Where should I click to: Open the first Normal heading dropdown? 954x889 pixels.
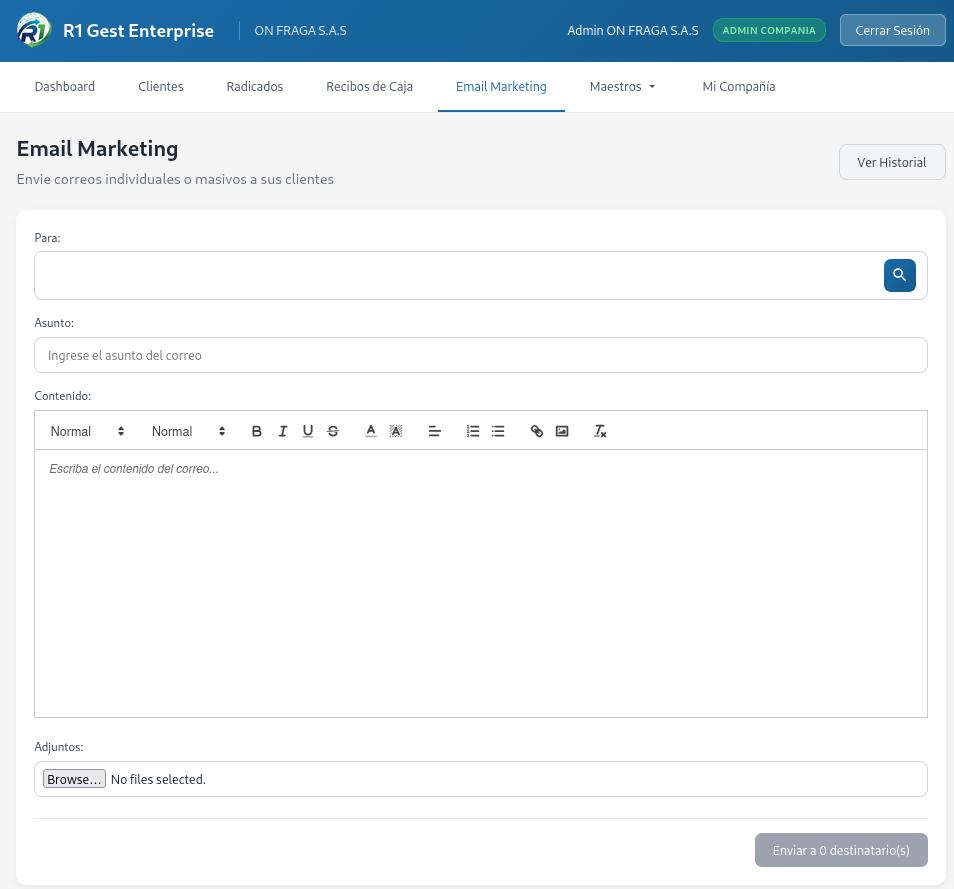(87, 431)
